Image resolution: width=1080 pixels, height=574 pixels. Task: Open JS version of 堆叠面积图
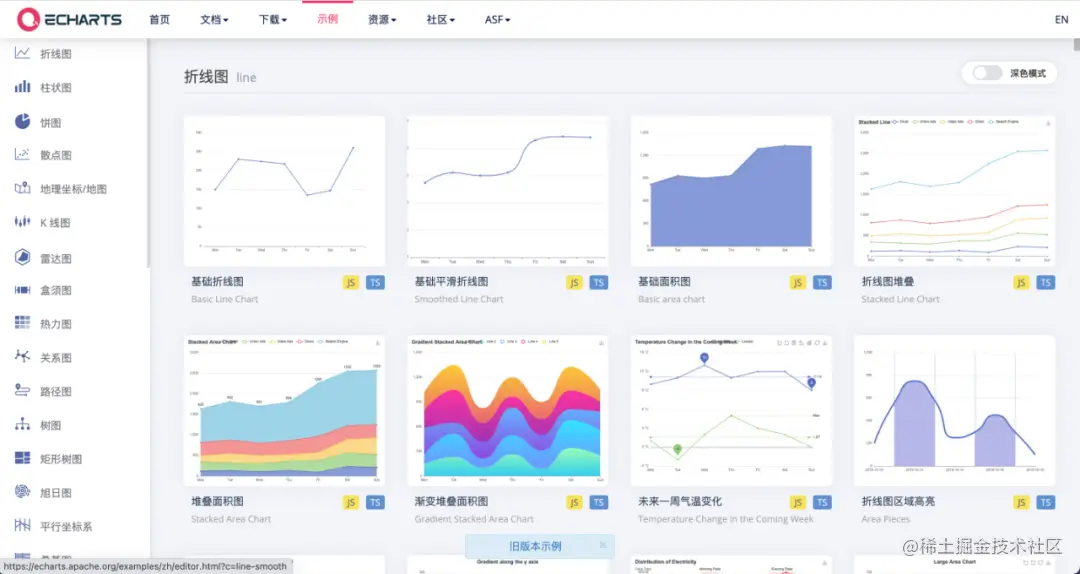(x=351, y=502)
